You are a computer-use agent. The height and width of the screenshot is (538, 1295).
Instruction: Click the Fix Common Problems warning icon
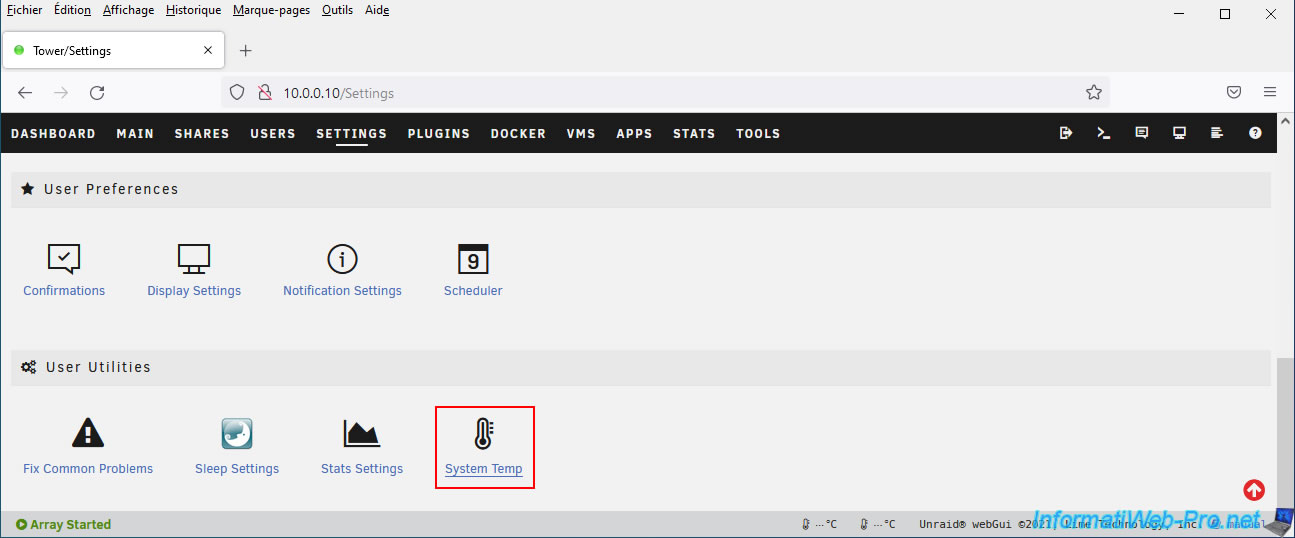[88, 433]
